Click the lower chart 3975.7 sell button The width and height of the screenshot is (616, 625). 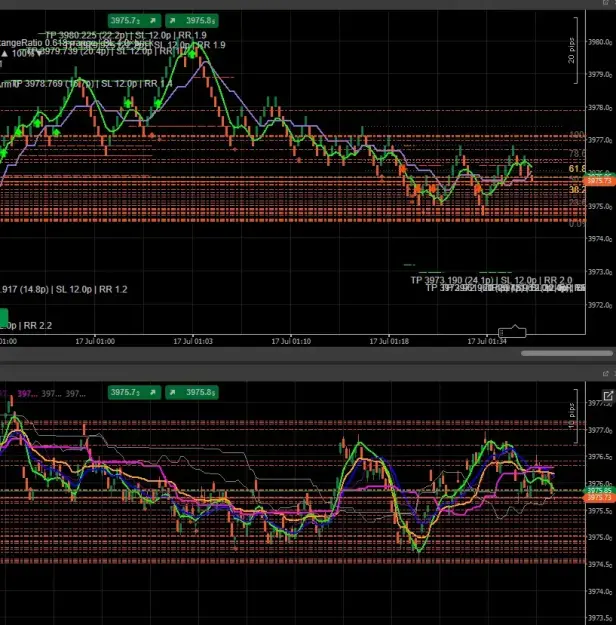pyautogui.click(x=134, y=392)
